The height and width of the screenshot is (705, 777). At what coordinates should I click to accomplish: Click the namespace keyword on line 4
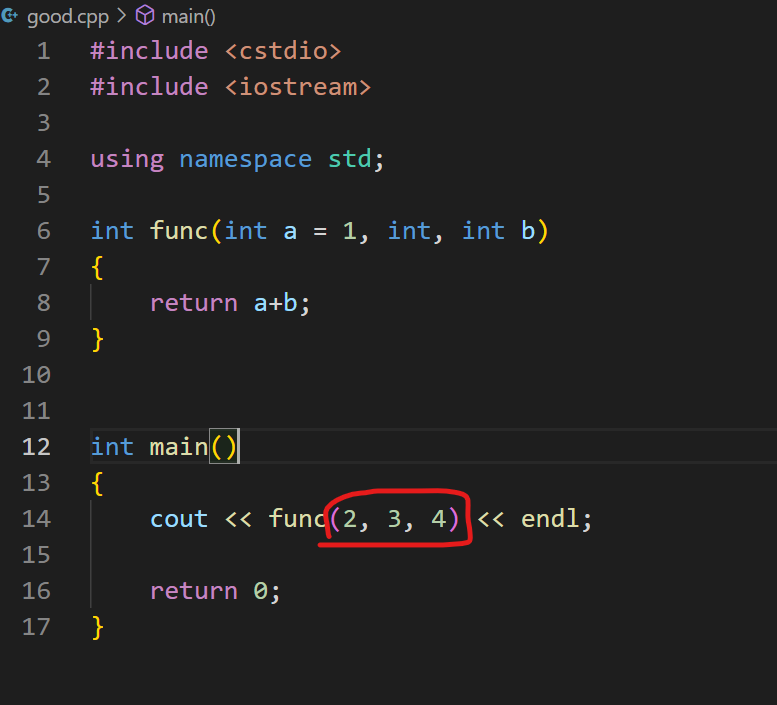[245, 159]
